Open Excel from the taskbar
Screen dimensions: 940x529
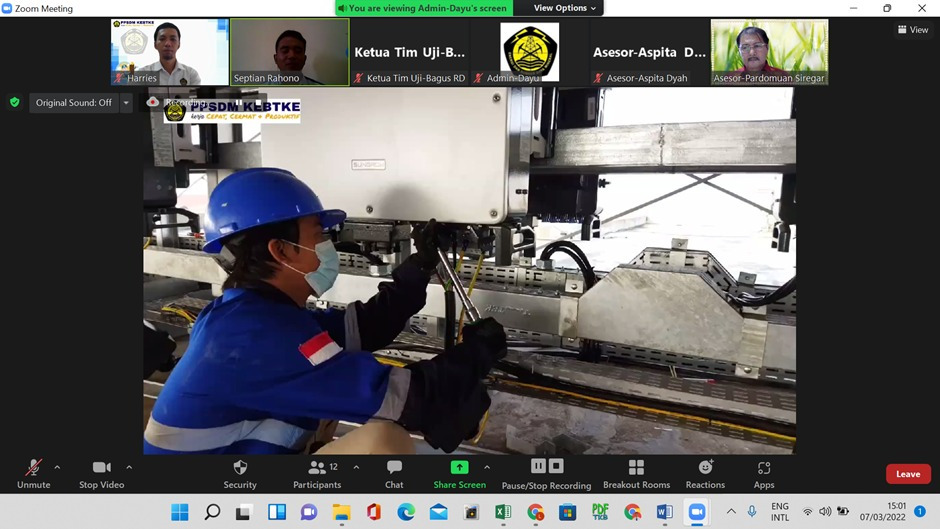pyautogui.click(x=503, y=512)
